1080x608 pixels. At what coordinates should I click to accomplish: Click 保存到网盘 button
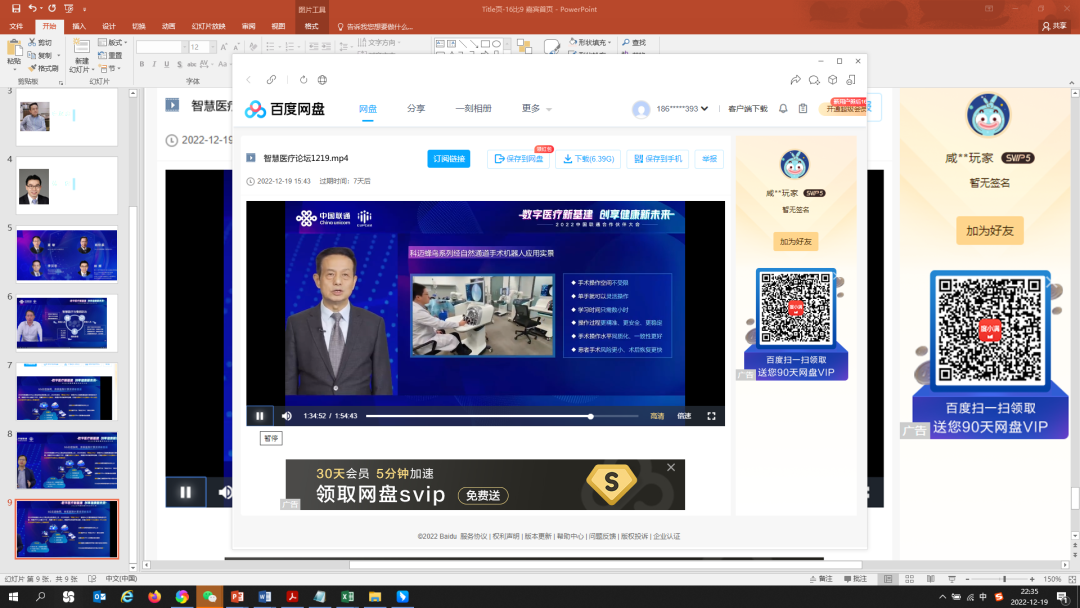(519, 159)
